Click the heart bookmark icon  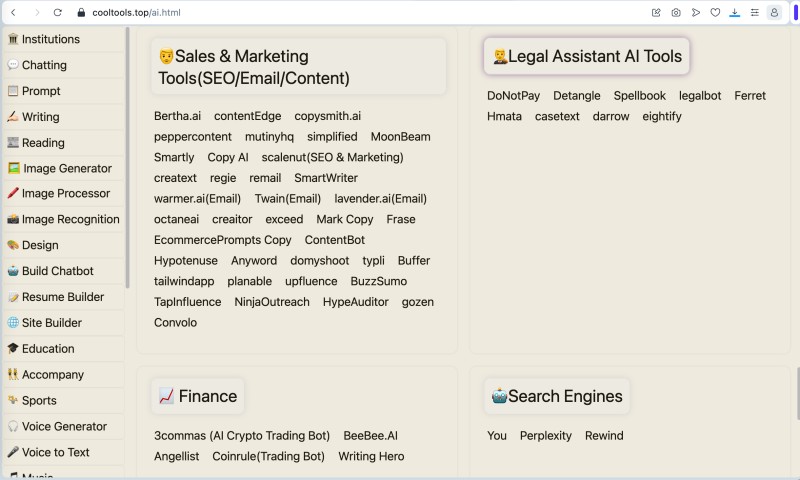tap(715, 13)
